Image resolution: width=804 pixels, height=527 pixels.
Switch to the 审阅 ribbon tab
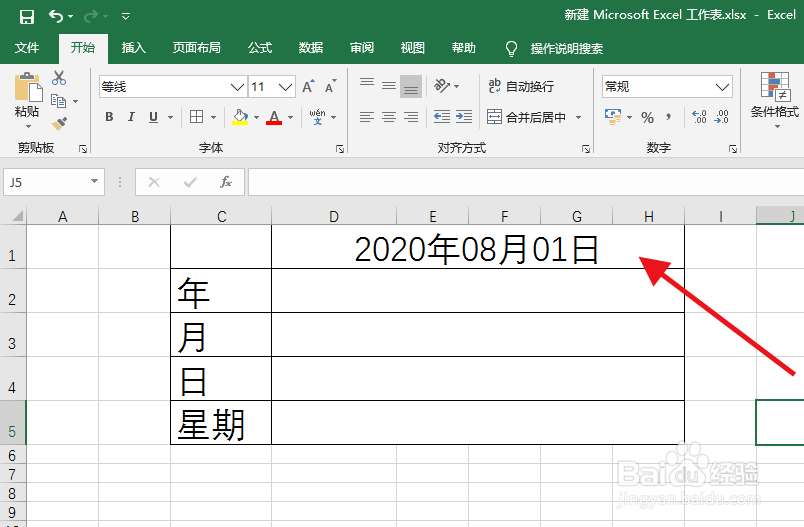click(x=361, y=48)
